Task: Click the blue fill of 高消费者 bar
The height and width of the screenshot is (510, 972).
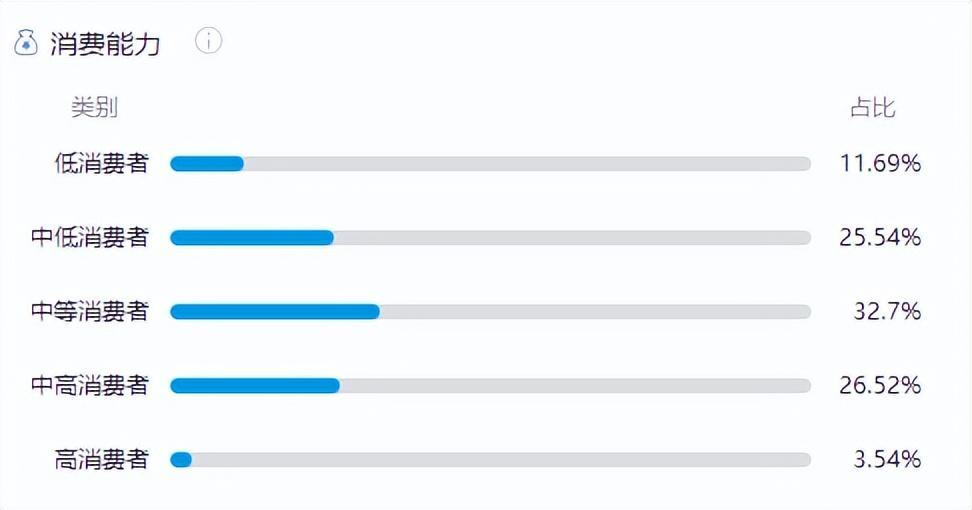Action: point(181,460)
